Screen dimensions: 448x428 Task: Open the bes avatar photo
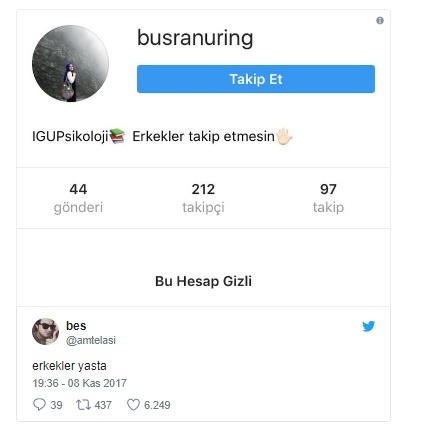45,332
